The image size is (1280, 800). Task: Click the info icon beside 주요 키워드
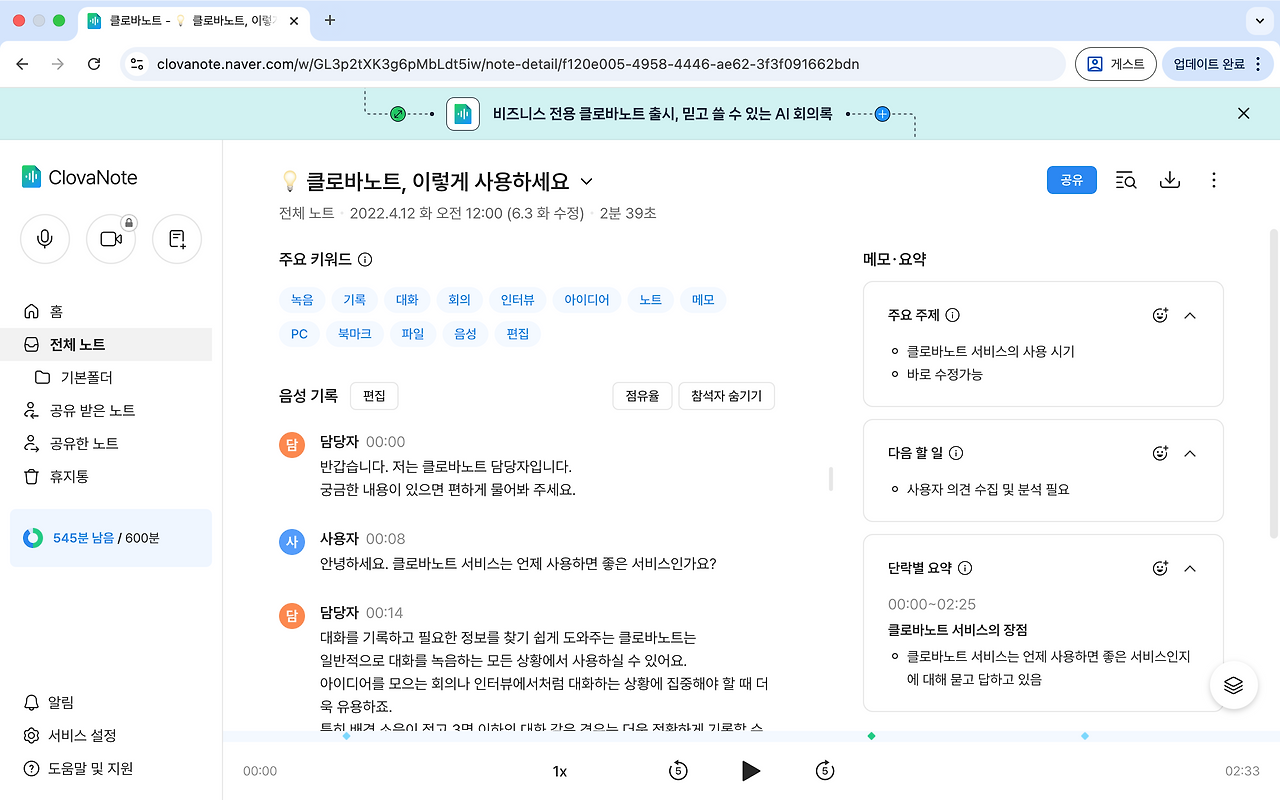pos(365,260)
